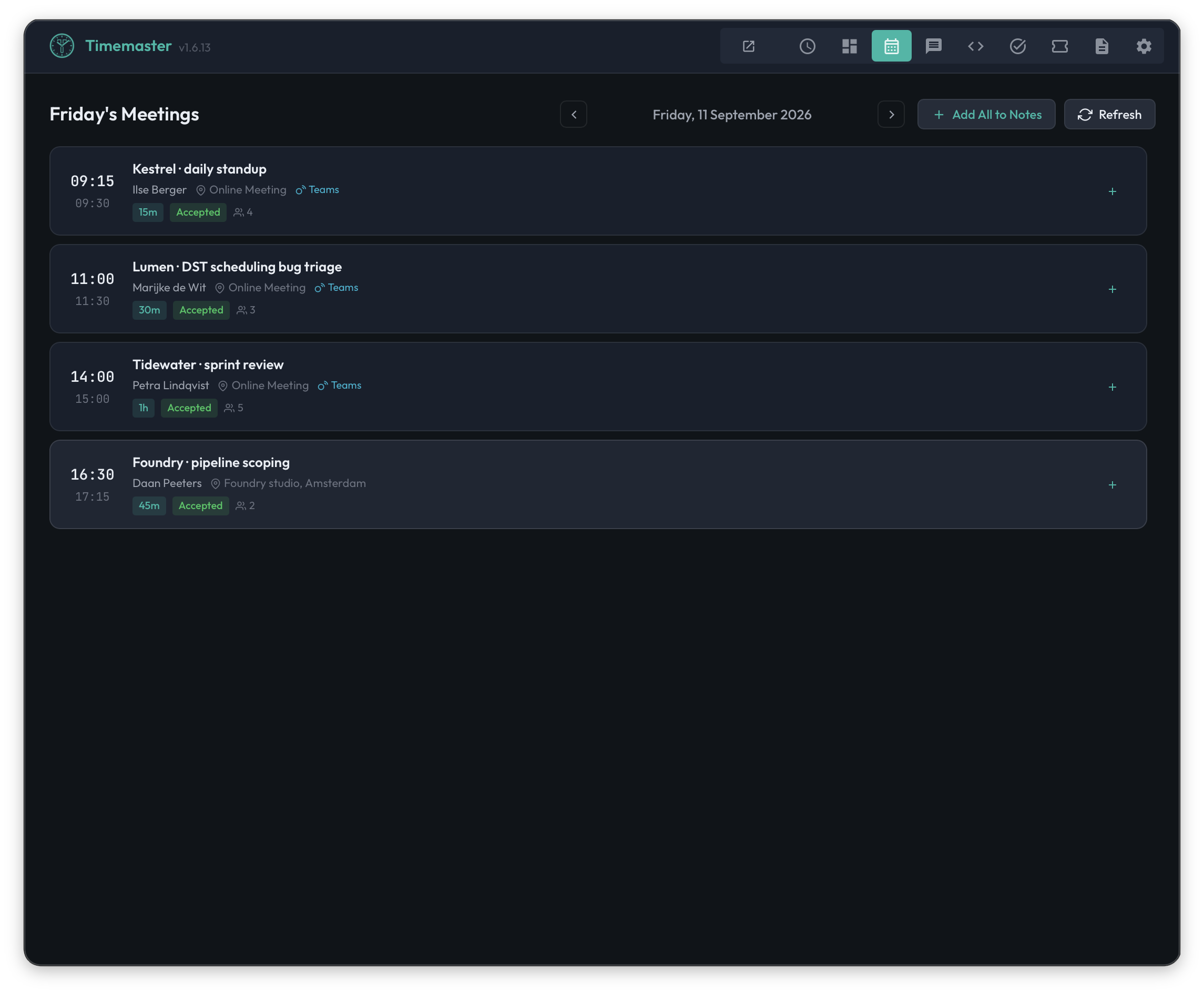Go to previous day
Image resolution: width=1204 pixels, height=994 pixels.
coord(574,115)
